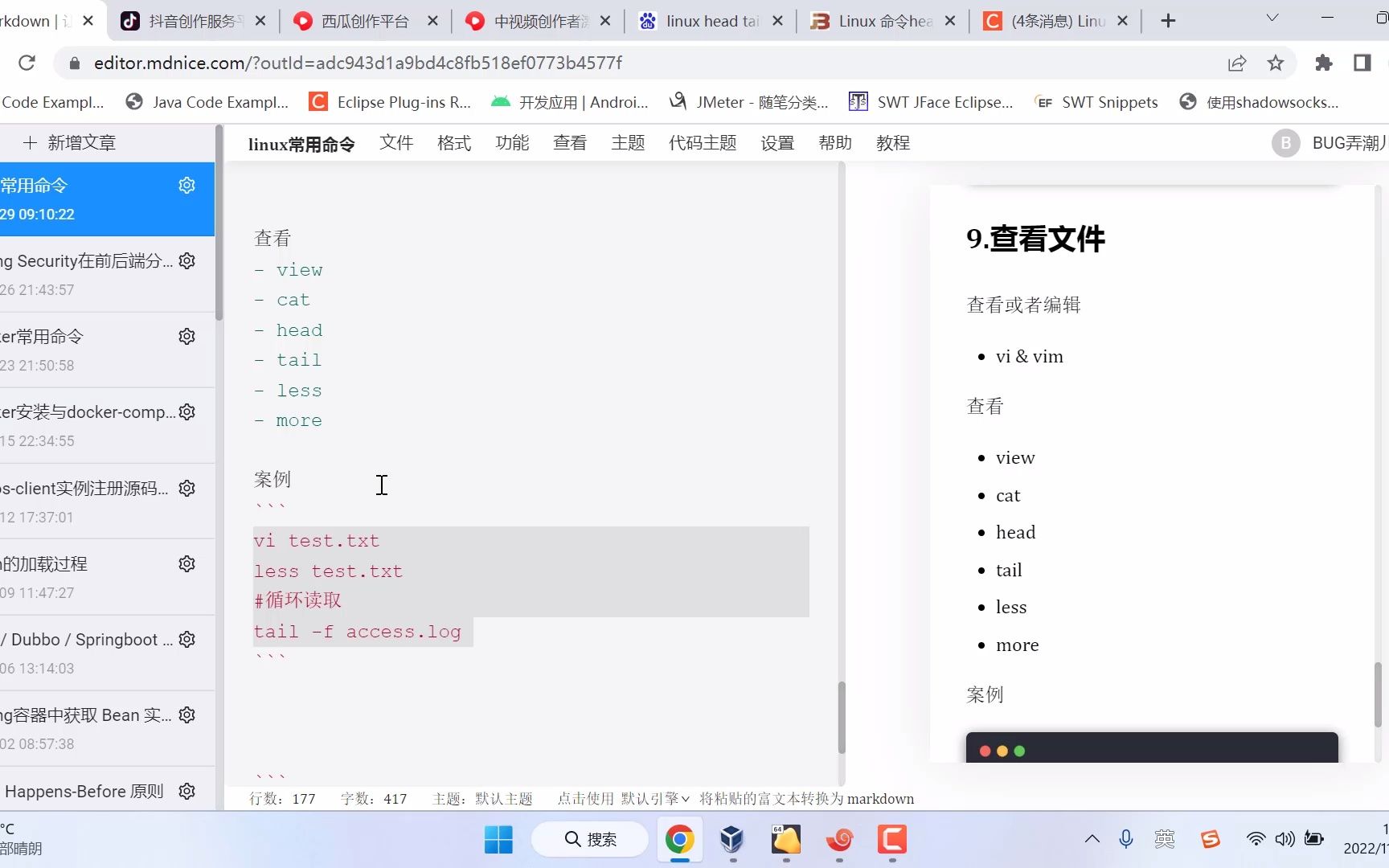
Task: Click the gear beside Happens-Before 原则 article
Action: 186,790
